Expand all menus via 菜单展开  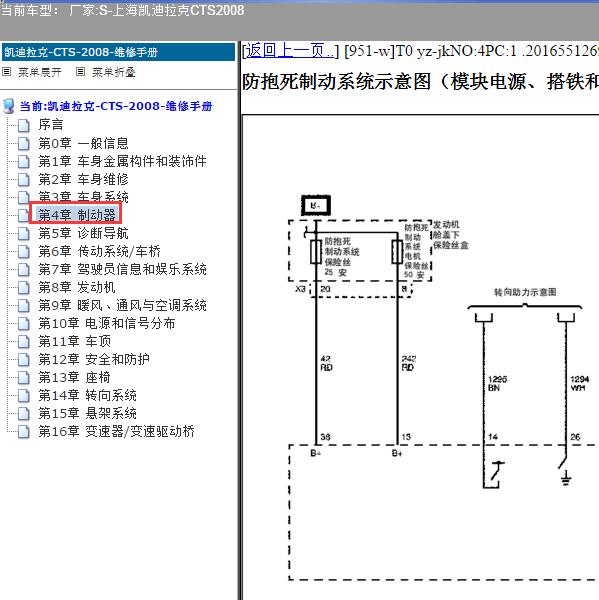pyautogui.click(x=39, y=72)
